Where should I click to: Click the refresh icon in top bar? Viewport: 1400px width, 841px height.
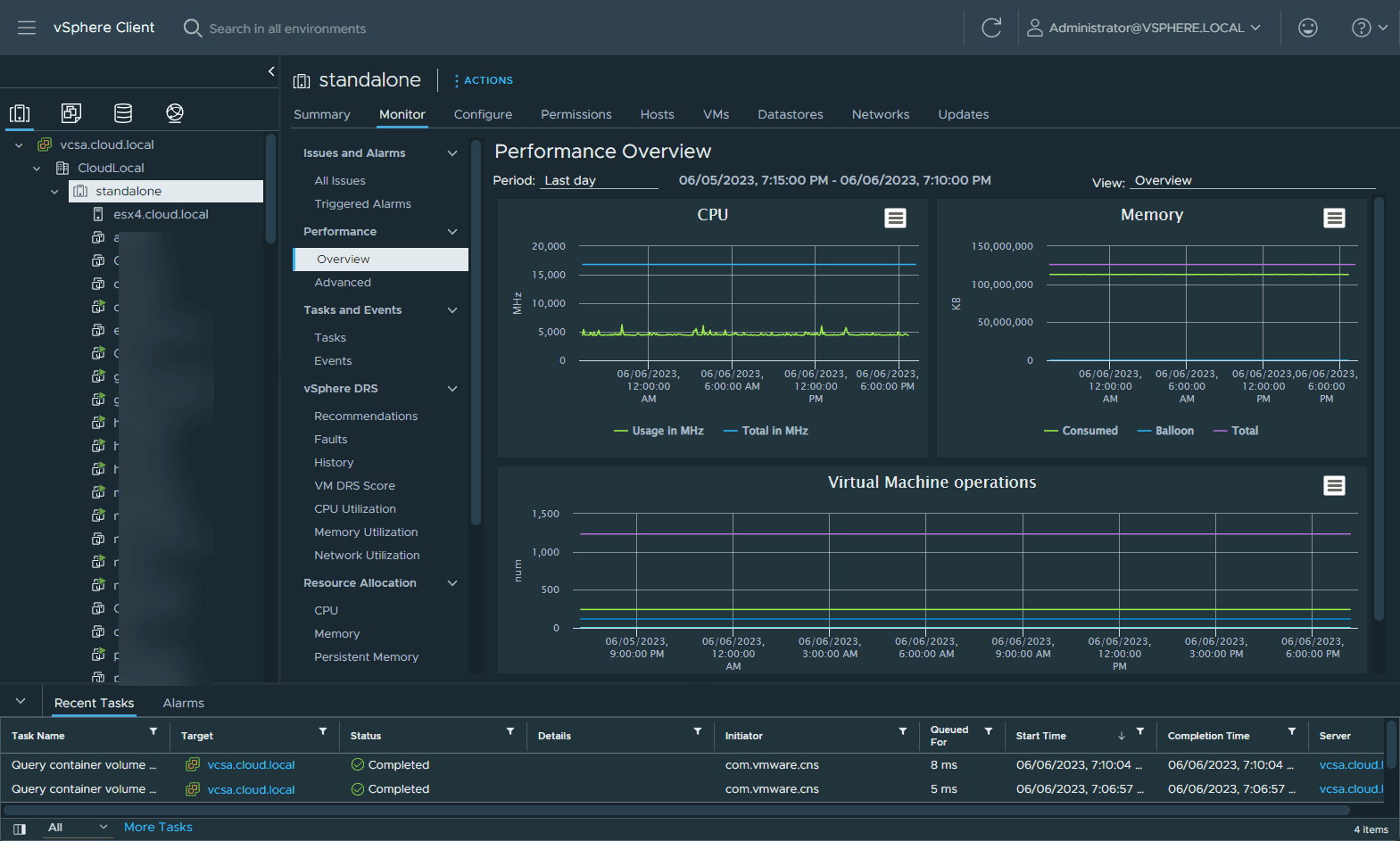(x=991, y=28)
